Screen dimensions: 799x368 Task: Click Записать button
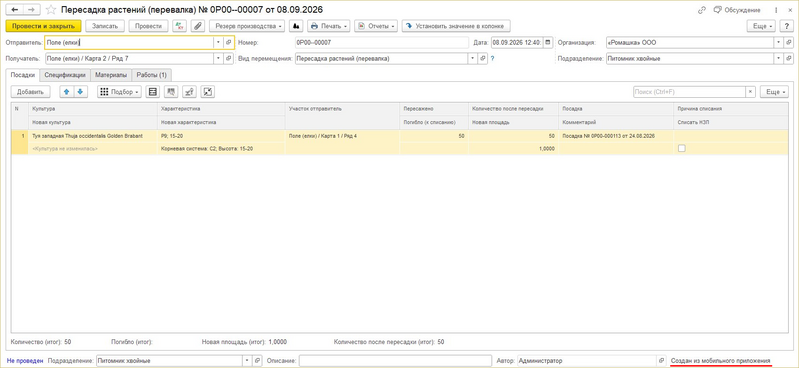click(105, 25)
